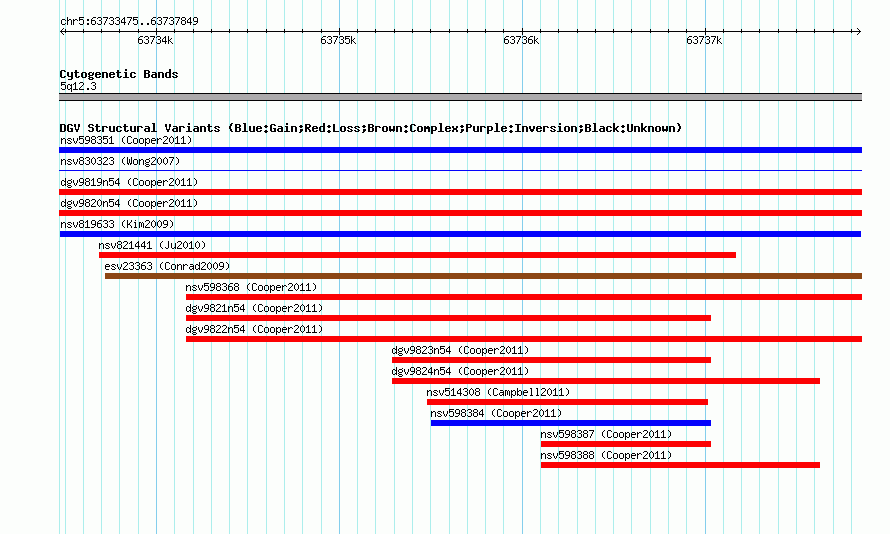890x534 pixels.
Task: Select the red bar under nsv821441
Action: [x=417, y=255]
